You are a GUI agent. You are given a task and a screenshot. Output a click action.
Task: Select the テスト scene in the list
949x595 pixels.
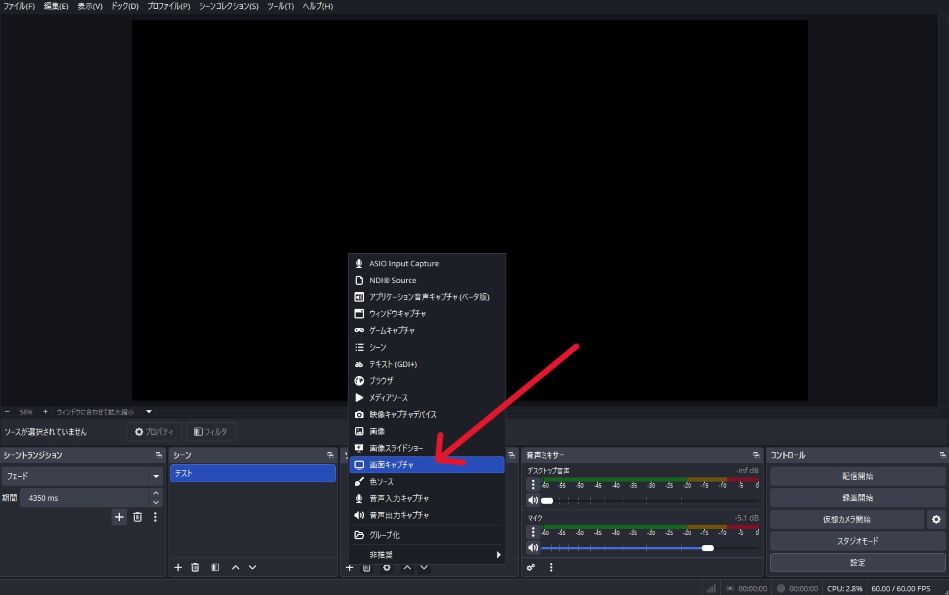(252, 473)
